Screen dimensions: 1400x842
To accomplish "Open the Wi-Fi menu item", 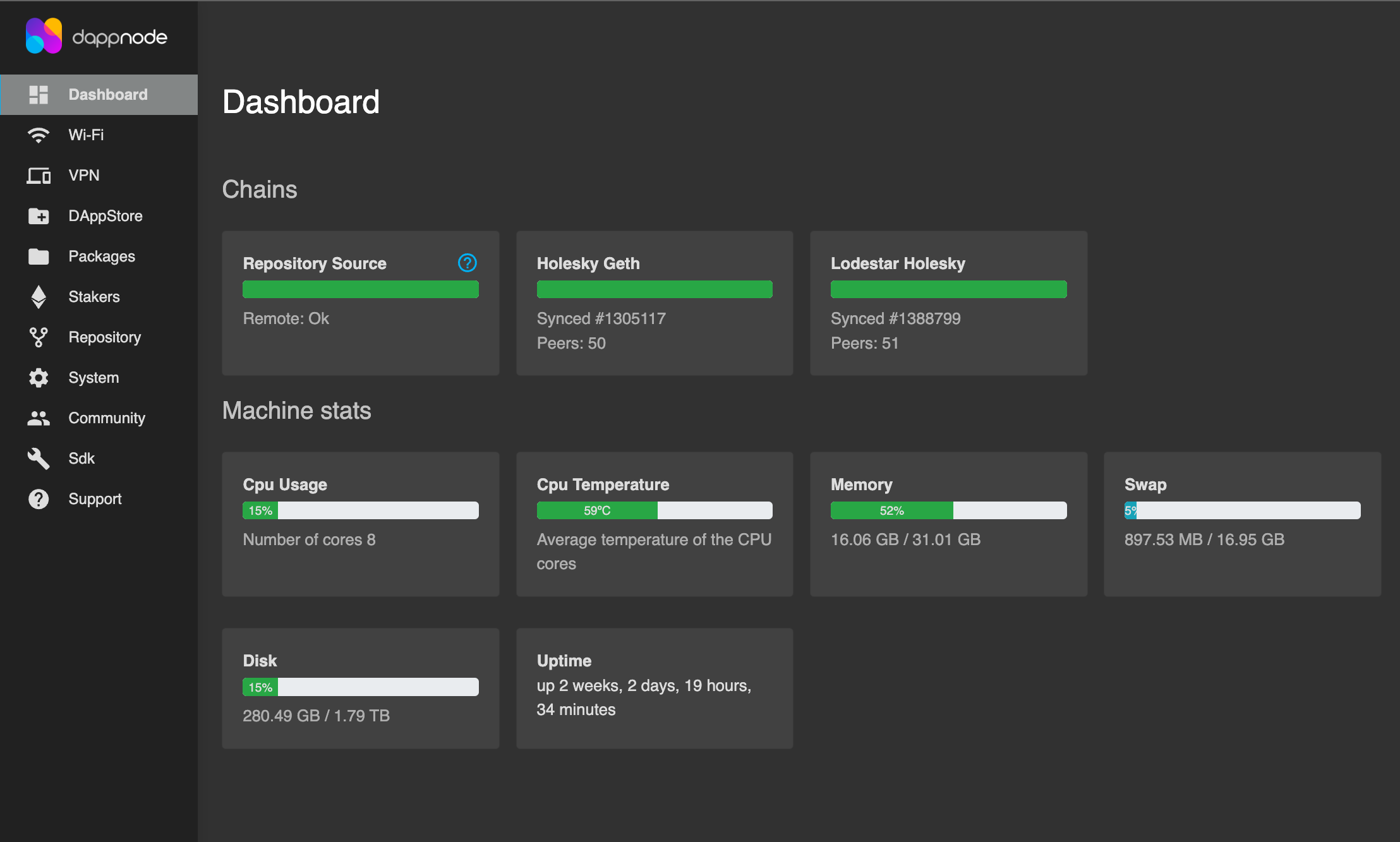I will point(85,135).
